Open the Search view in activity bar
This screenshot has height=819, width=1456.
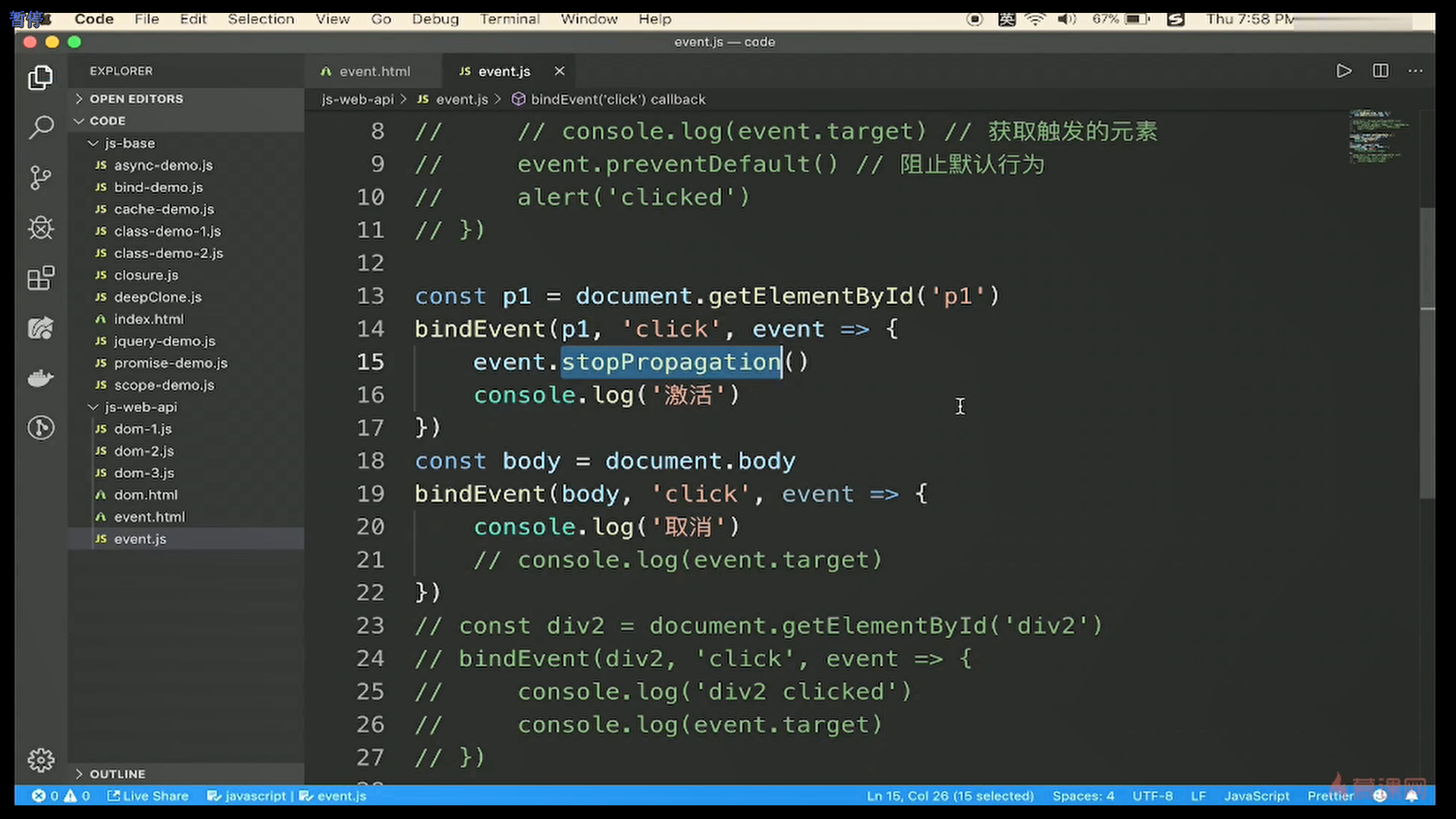coord(41,127)
